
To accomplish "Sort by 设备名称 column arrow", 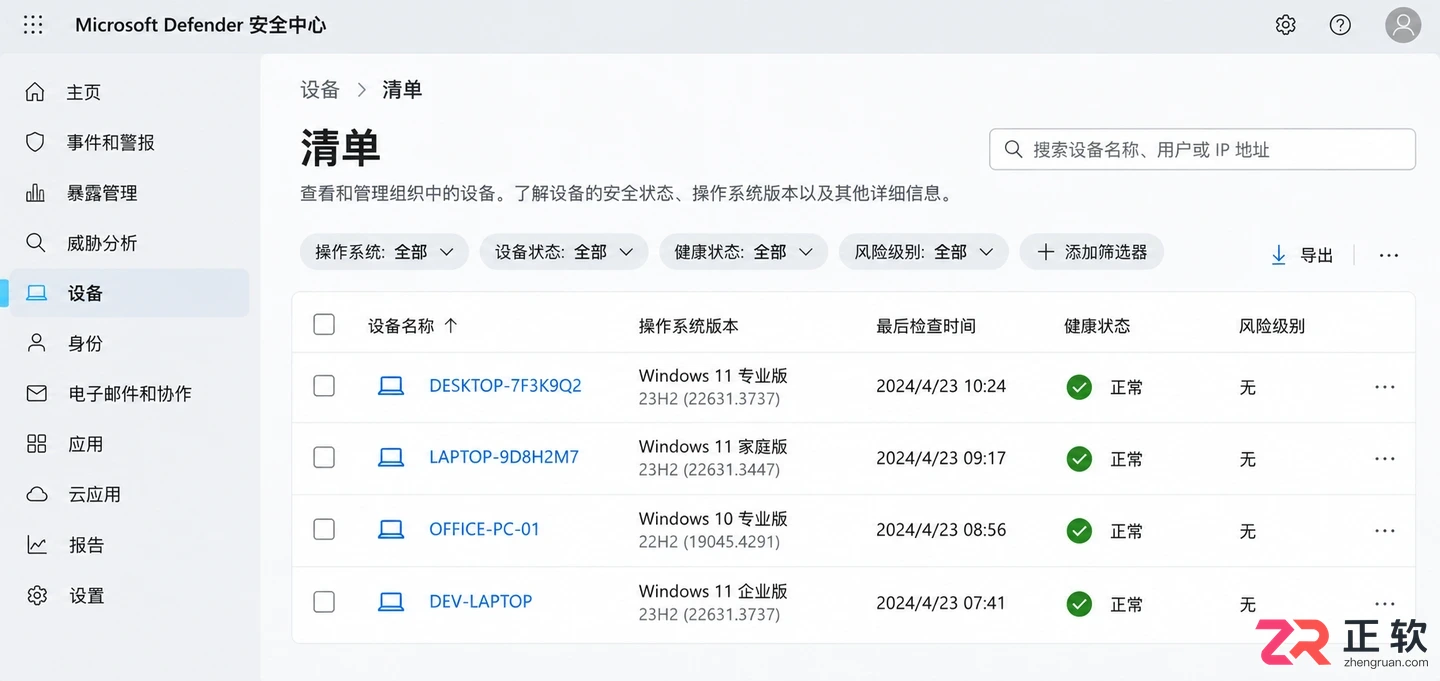I will click(450, 325).
